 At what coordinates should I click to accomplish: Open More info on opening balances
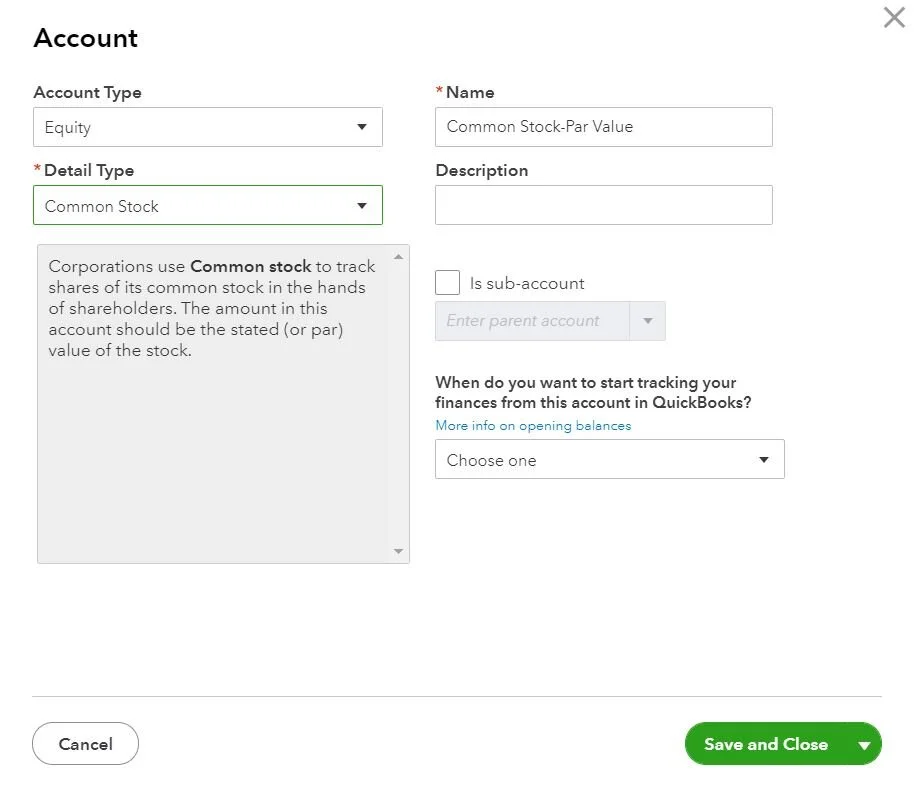tap(533, 425)
